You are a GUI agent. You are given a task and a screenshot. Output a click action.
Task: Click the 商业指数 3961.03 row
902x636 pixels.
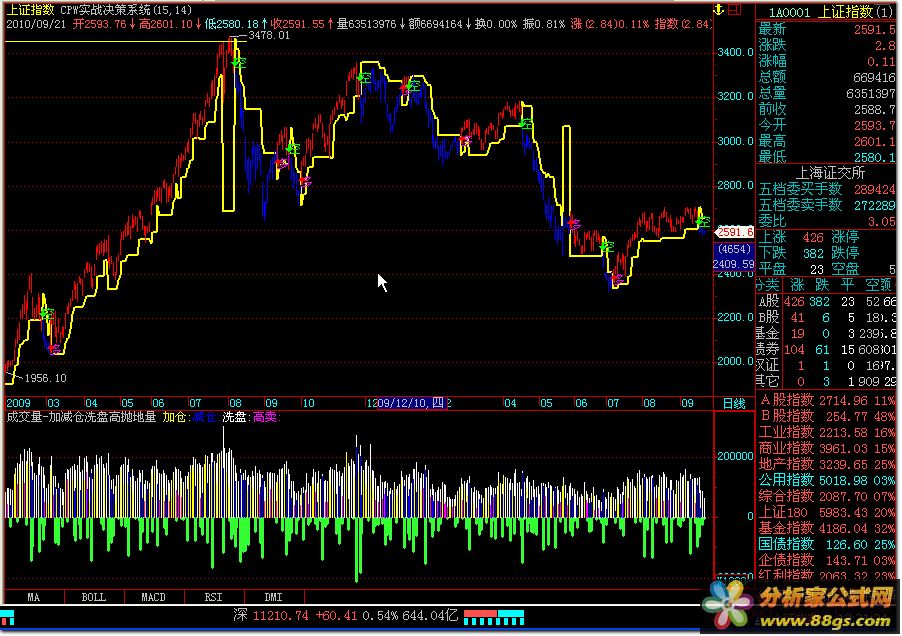pyautogui.click(x=827, y=448)
